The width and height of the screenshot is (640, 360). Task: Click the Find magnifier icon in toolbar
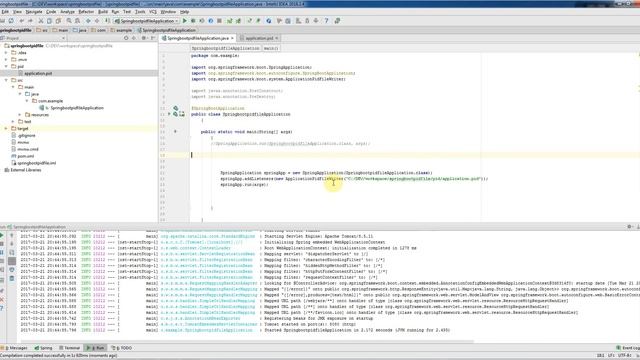pyautogui.click(x=69, y=20)
